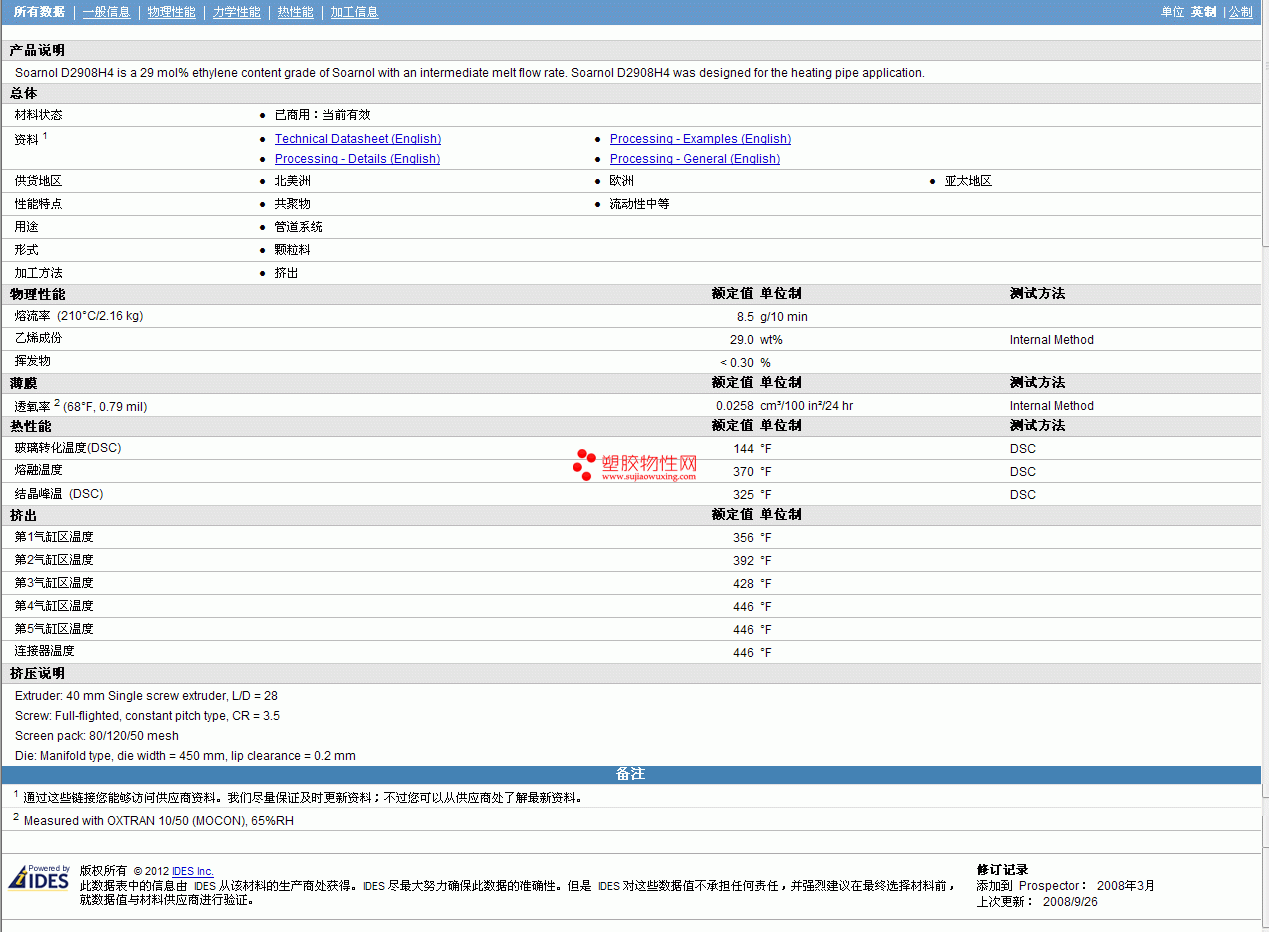Select the 所有数据 tab
The width and height of the screenshot is (1269, 932).
click(x=39, y=12)
